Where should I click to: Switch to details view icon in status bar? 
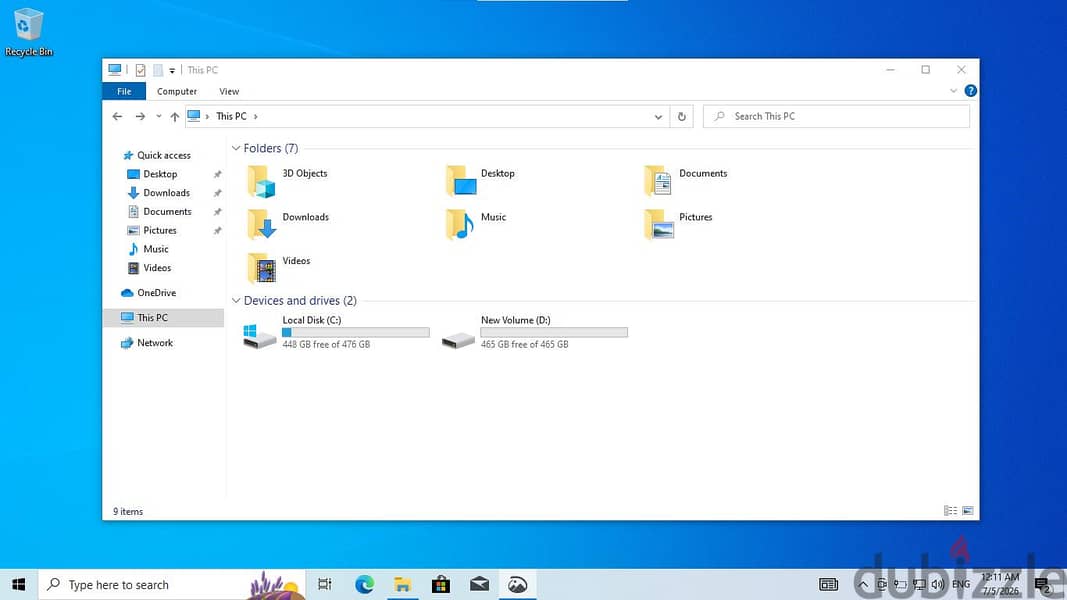pos(950,511)
